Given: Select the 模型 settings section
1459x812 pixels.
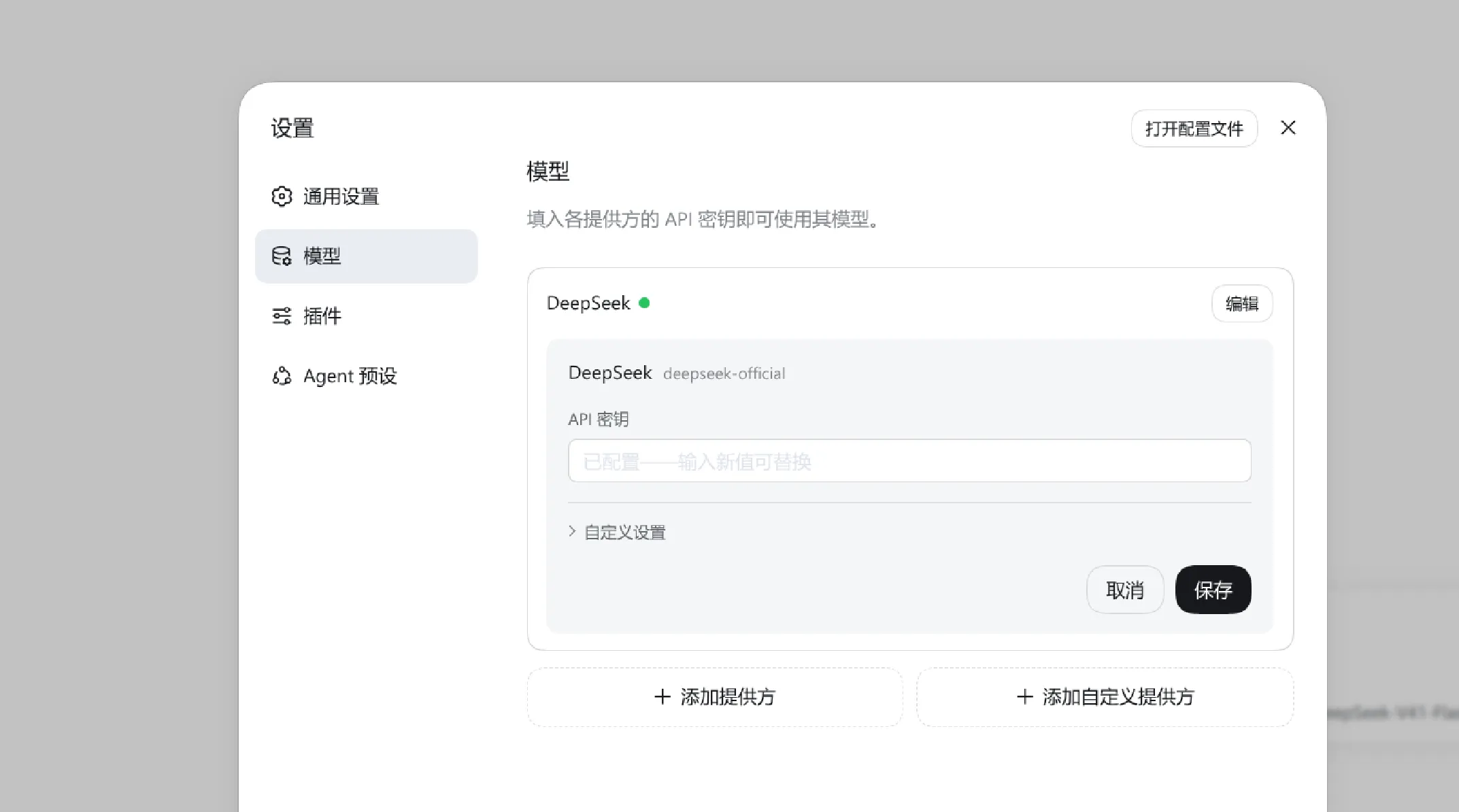Looking at the screenshot, I should [x=366, y=256].
